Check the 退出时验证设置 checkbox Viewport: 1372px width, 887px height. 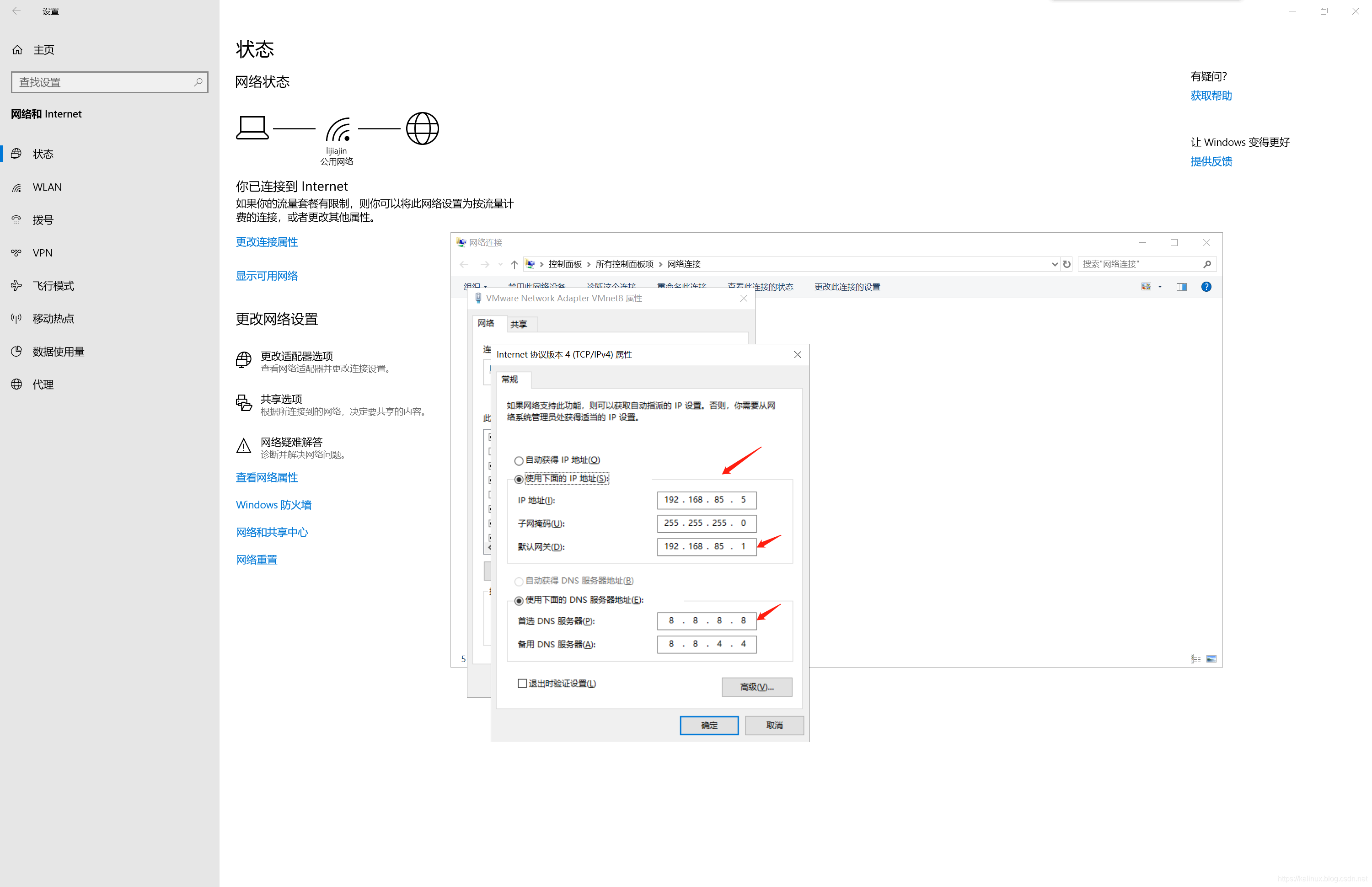tap(522, 684)
